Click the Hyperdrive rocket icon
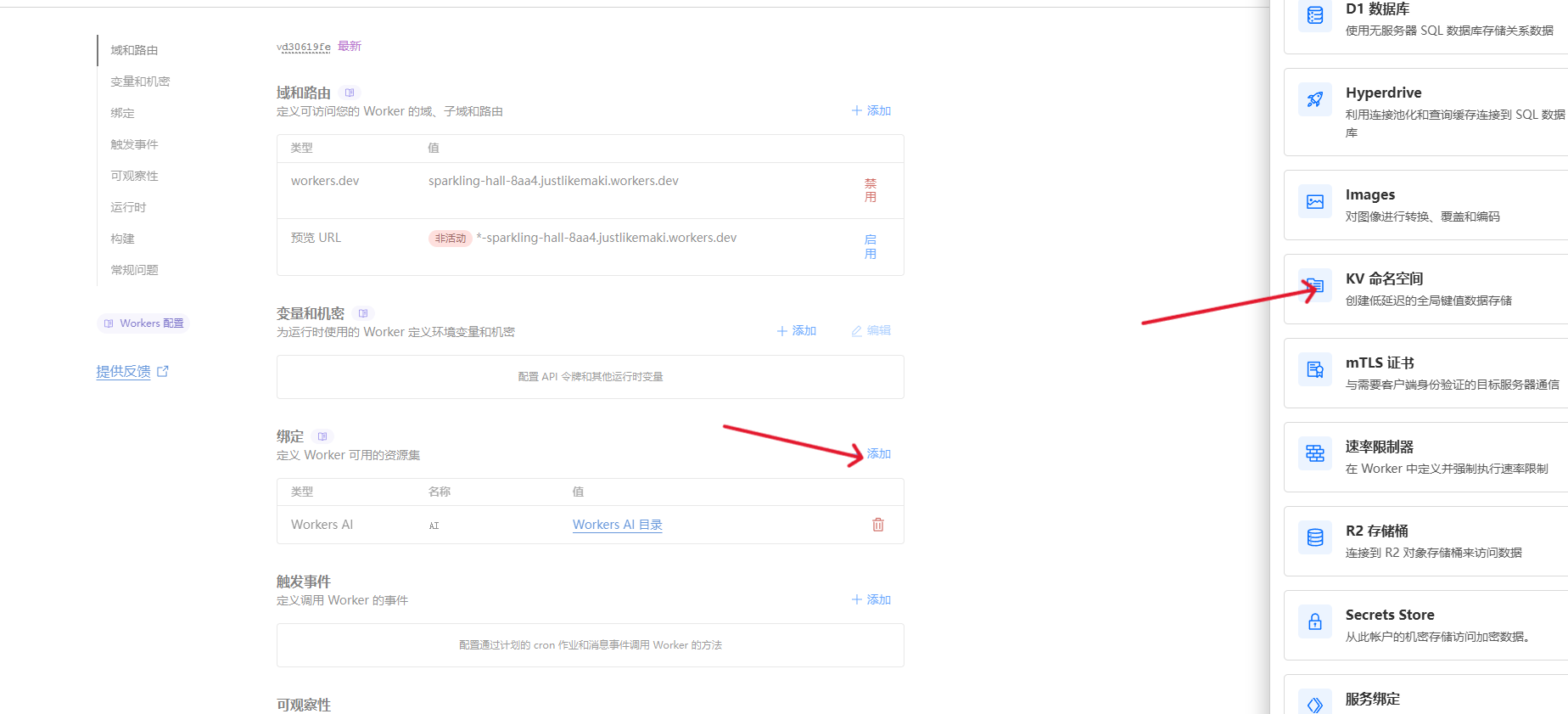Image resolution: width=1568 pixels, height=714 pixels. click(x=1315, y=99)
